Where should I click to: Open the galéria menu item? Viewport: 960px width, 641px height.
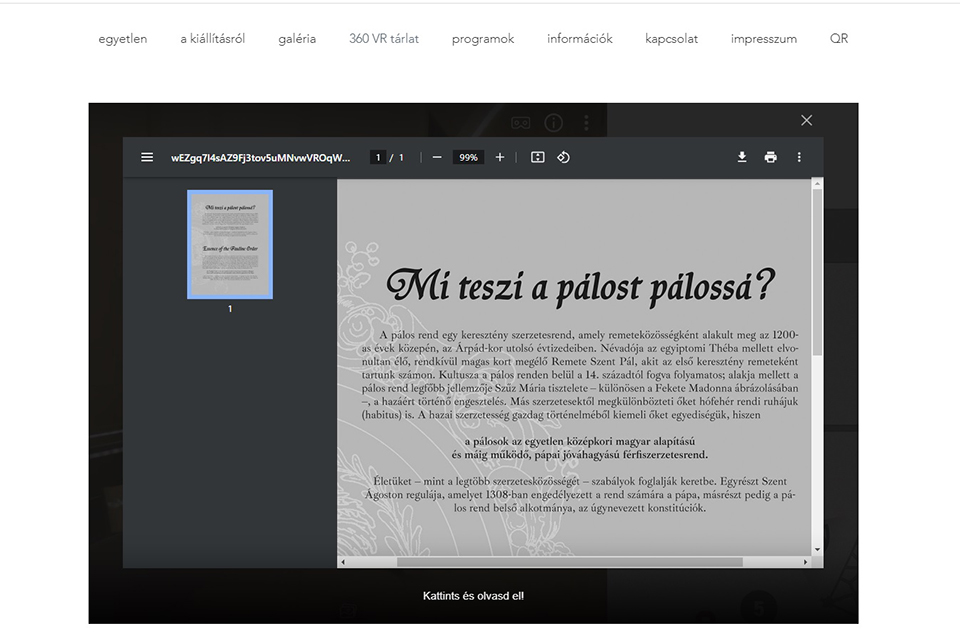click(x=297, y=39)
